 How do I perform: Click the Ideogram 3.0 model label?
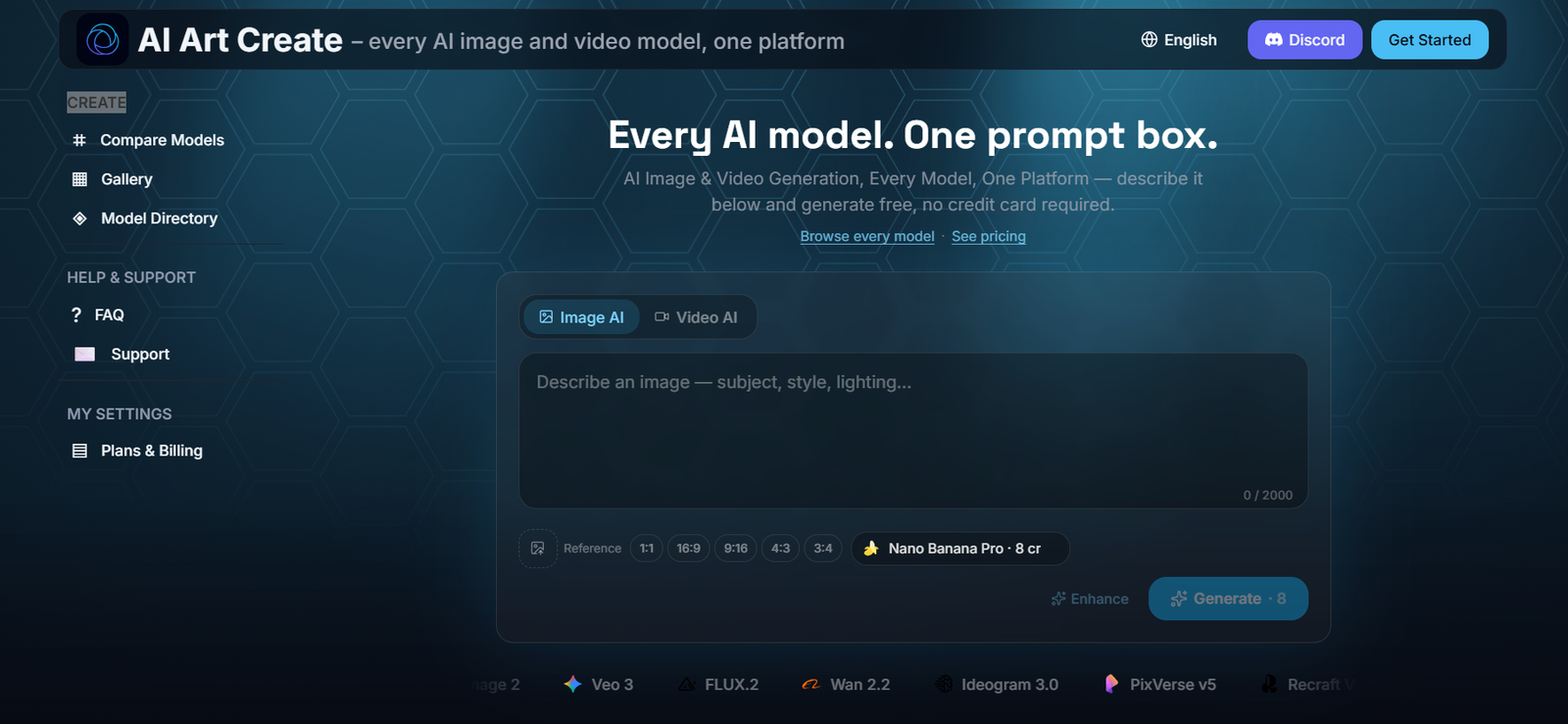coord(1009,685)
